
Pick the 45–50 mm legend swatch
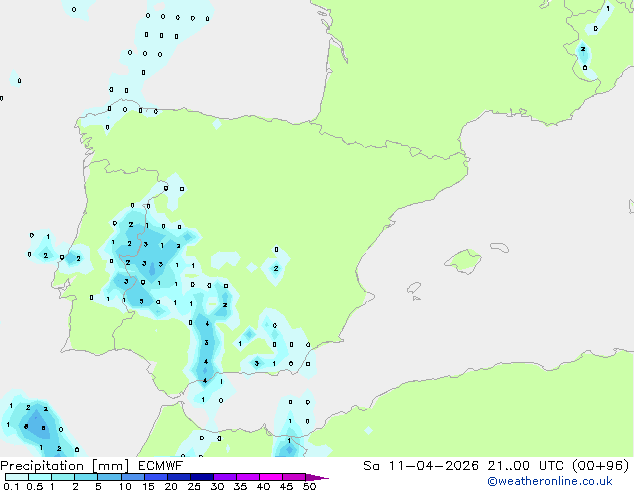[x=294, y=477]
